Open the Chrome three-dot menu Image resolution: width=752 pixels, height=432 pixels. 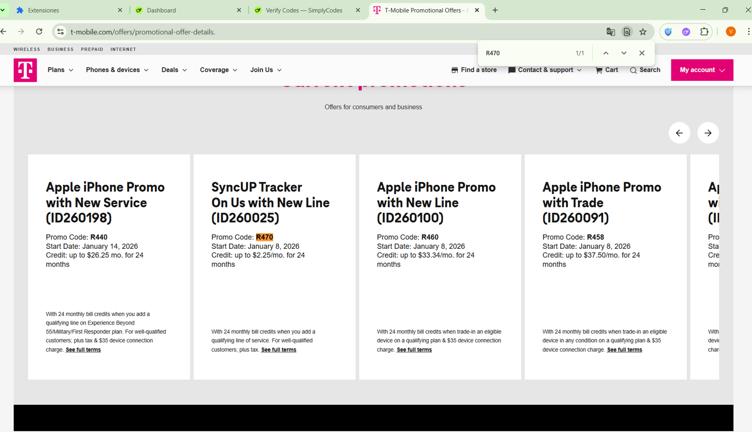(x=748, y=32)
